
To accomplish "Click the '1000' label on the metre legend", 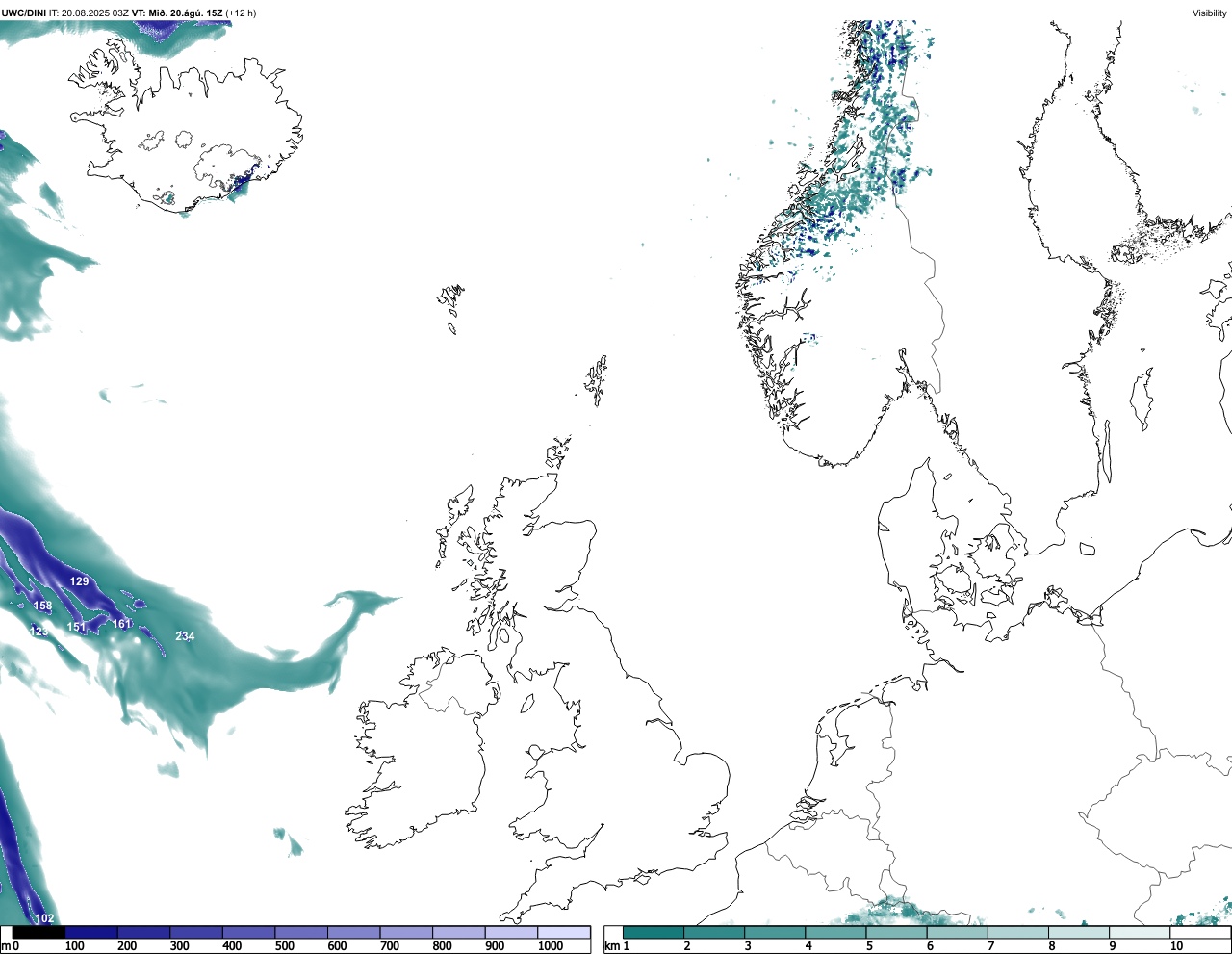I will click(x=551, y=946).
